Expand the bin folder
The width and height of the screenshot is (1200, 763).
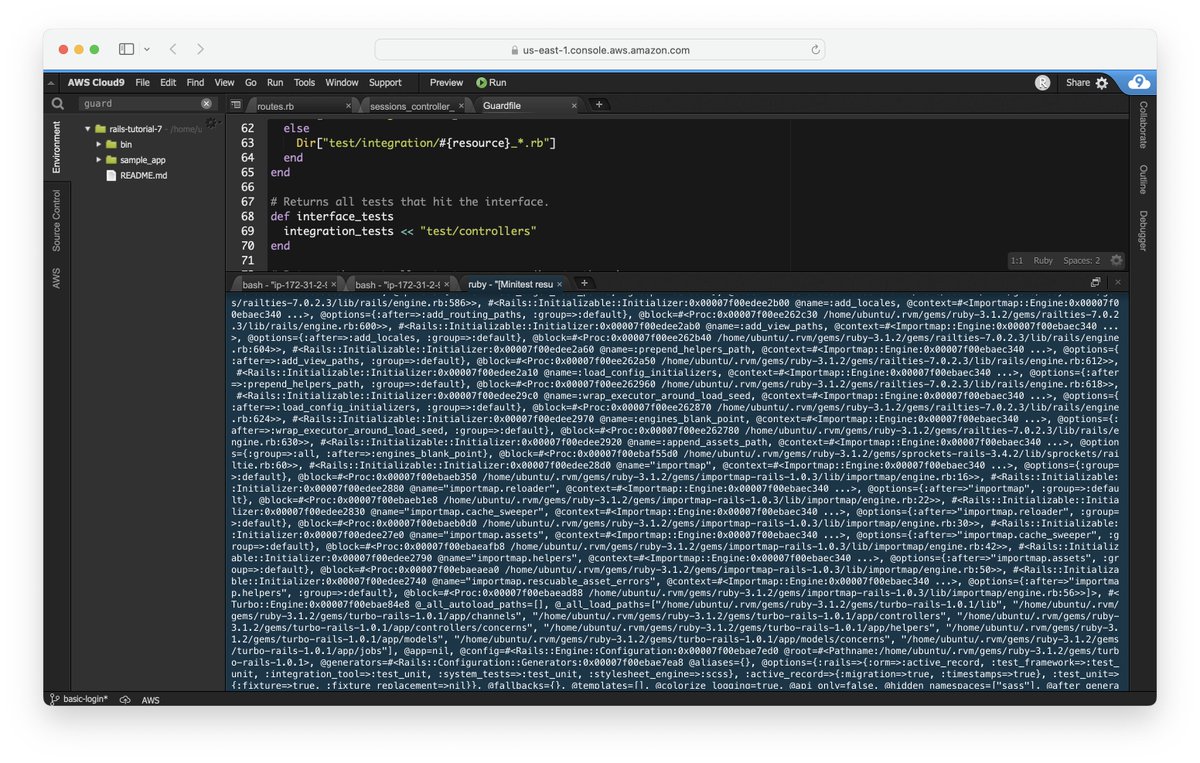pyautogui.click(x=99, y=144)
